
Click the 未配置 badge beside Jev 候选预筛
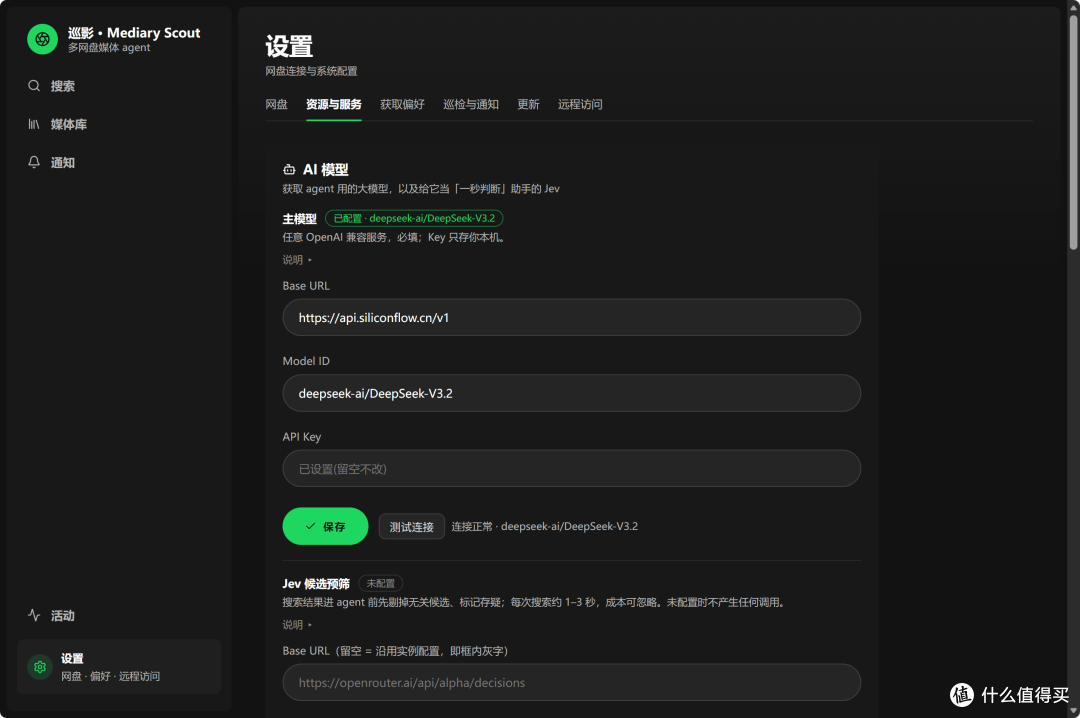[x=380, y=584]
